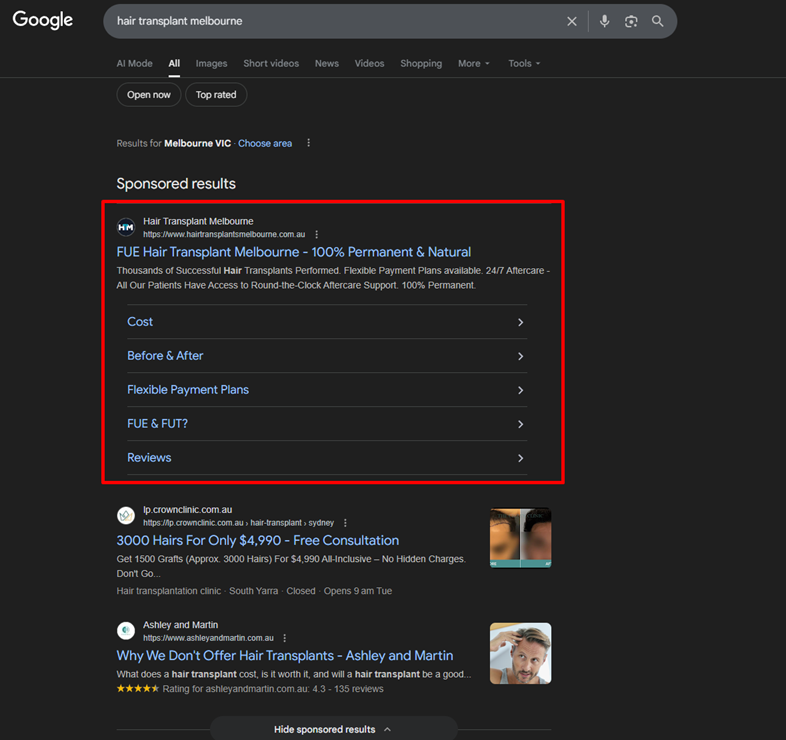Switch to AI Mode tab
Image resolution: width=786 pixels, height=740 pixels.
pyautogui.click(x=134, y=63)
